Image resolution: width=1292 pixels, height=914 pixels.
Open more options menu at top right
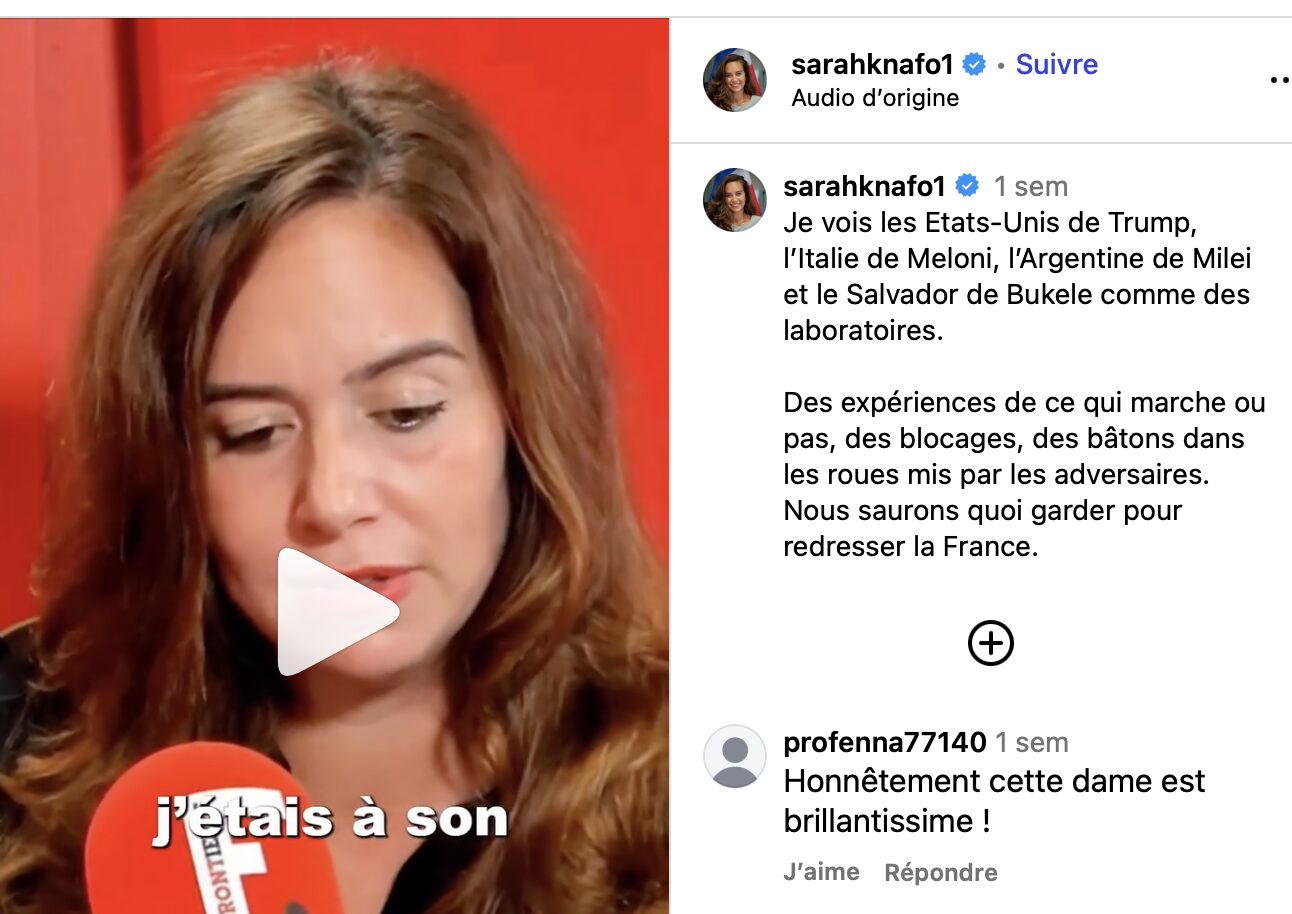(x=1280, y=80)
